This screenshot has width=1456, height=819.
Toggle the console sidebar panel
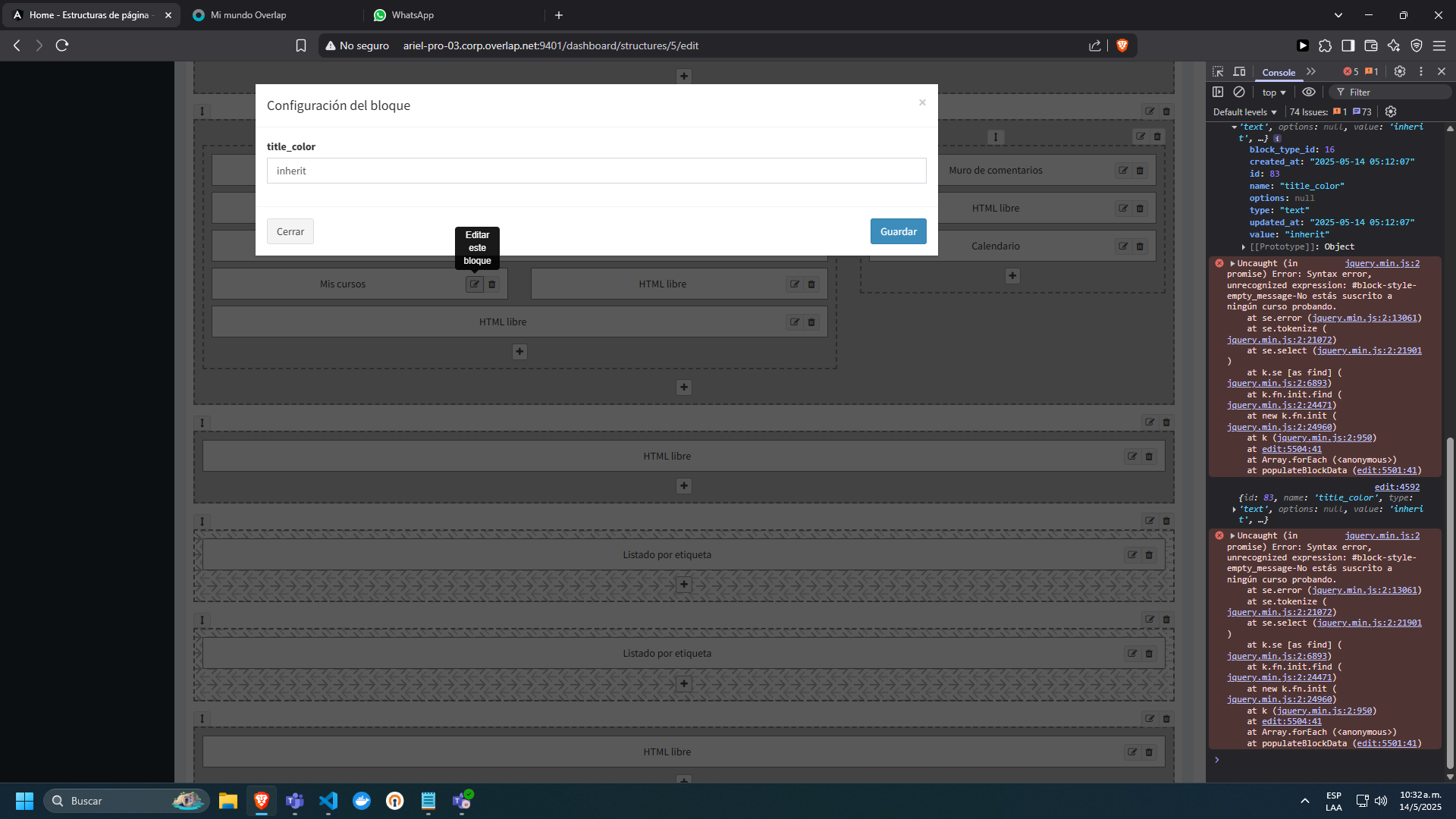pyautogui.click(x=1218, y=92)
